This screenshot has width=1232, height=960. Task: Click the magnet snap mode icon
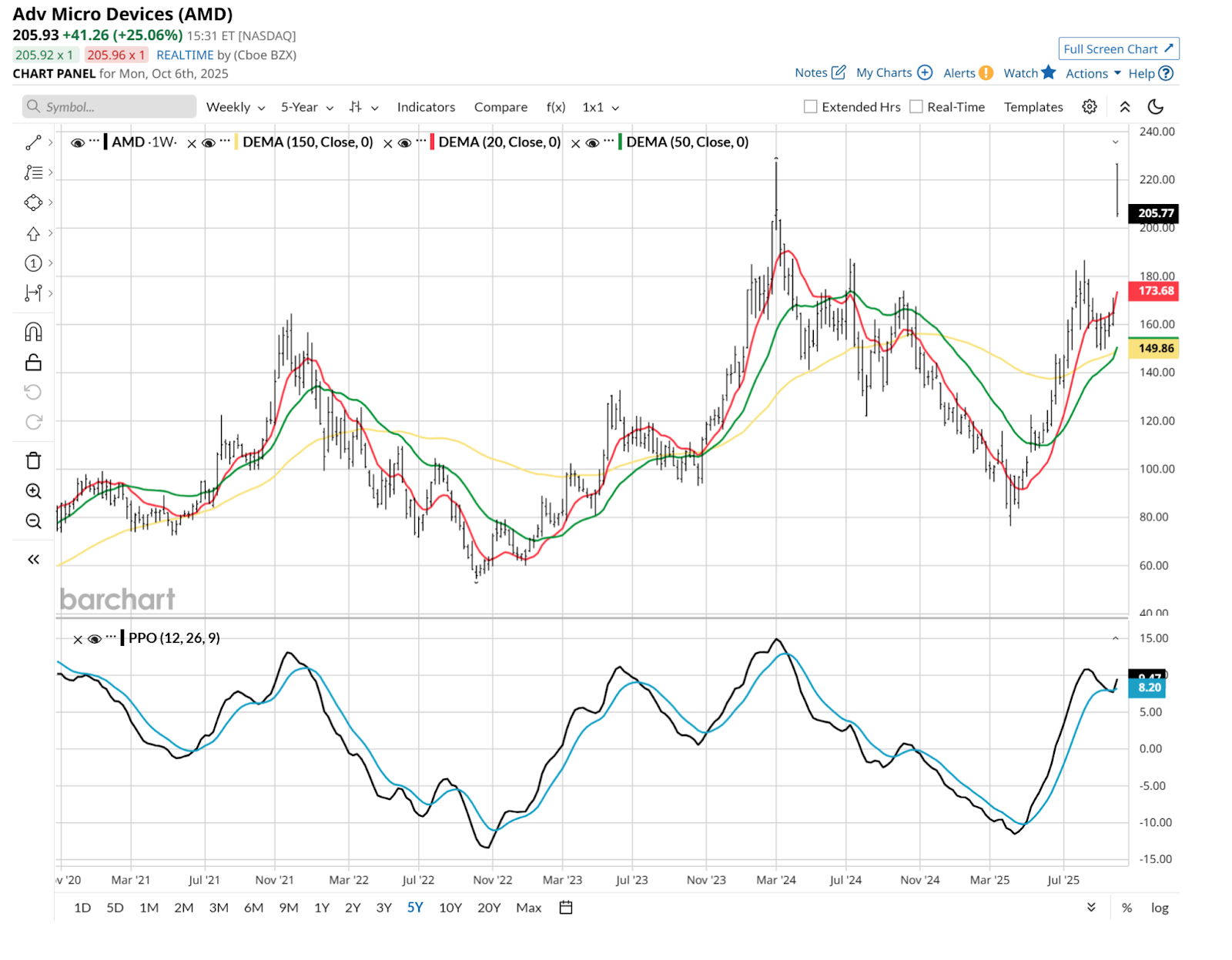coord(33,332)
